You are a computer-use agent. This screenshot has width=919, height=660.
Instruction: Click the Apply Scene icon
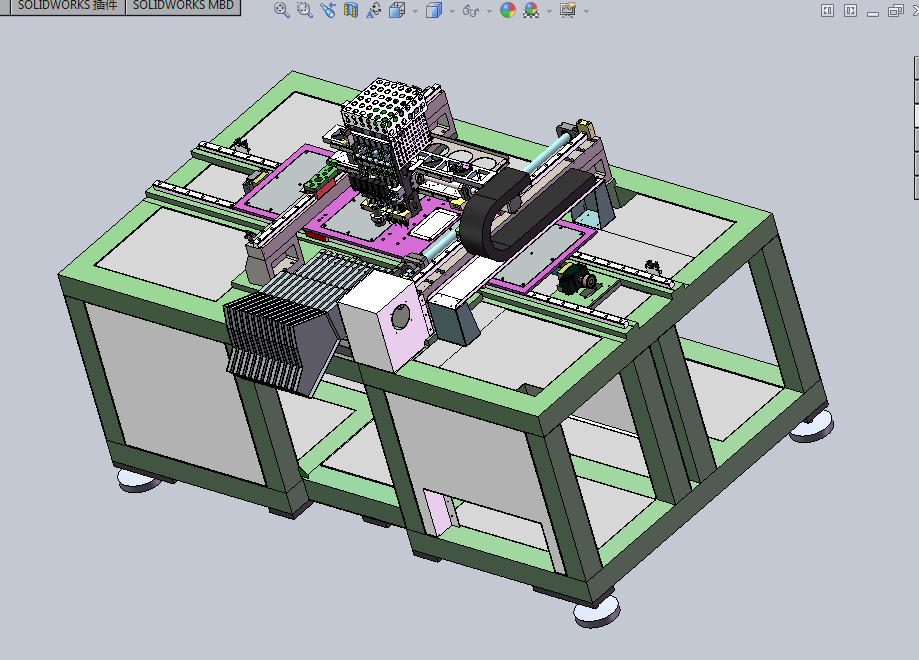pyautogui.click(x=532, y=10)
